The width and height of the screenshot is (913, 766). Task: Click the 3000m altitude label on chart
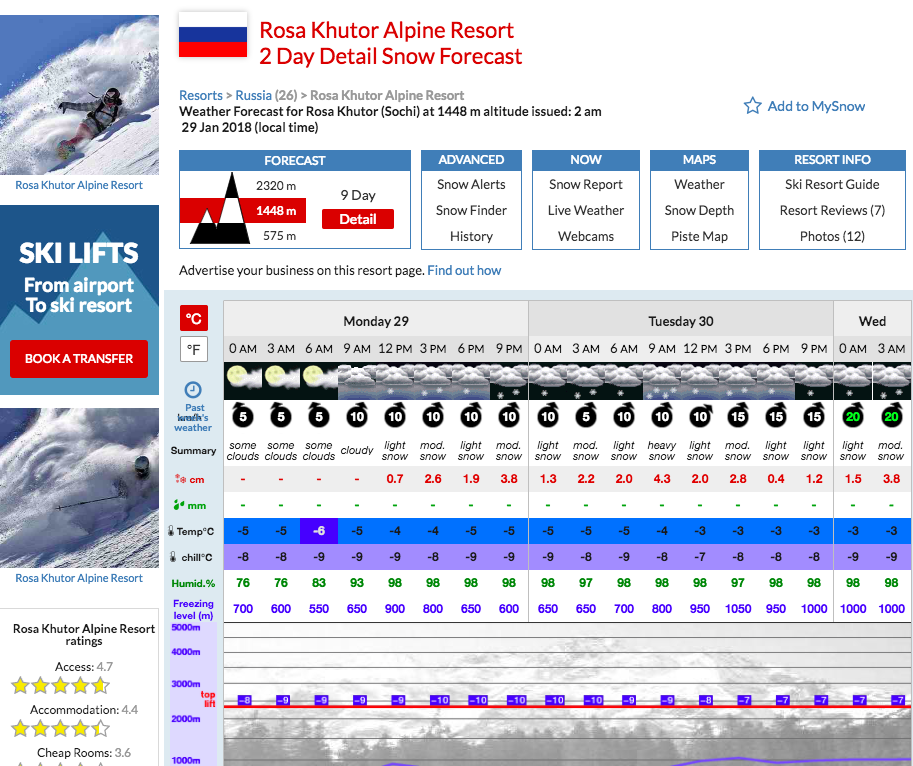click(x=186, y=684)
